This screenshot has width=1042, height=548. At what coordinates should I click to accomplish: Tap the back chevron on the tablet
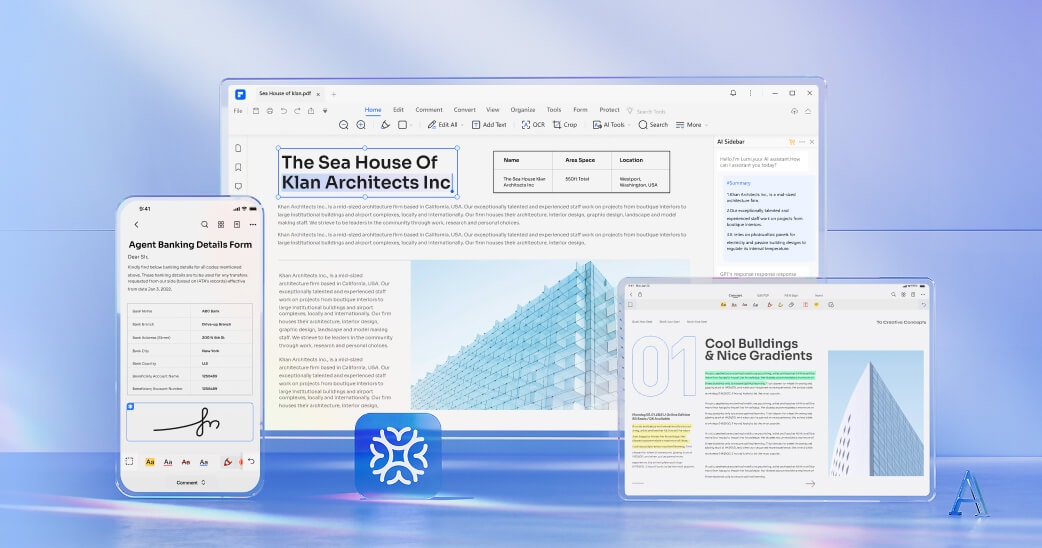tap(631, 294)
